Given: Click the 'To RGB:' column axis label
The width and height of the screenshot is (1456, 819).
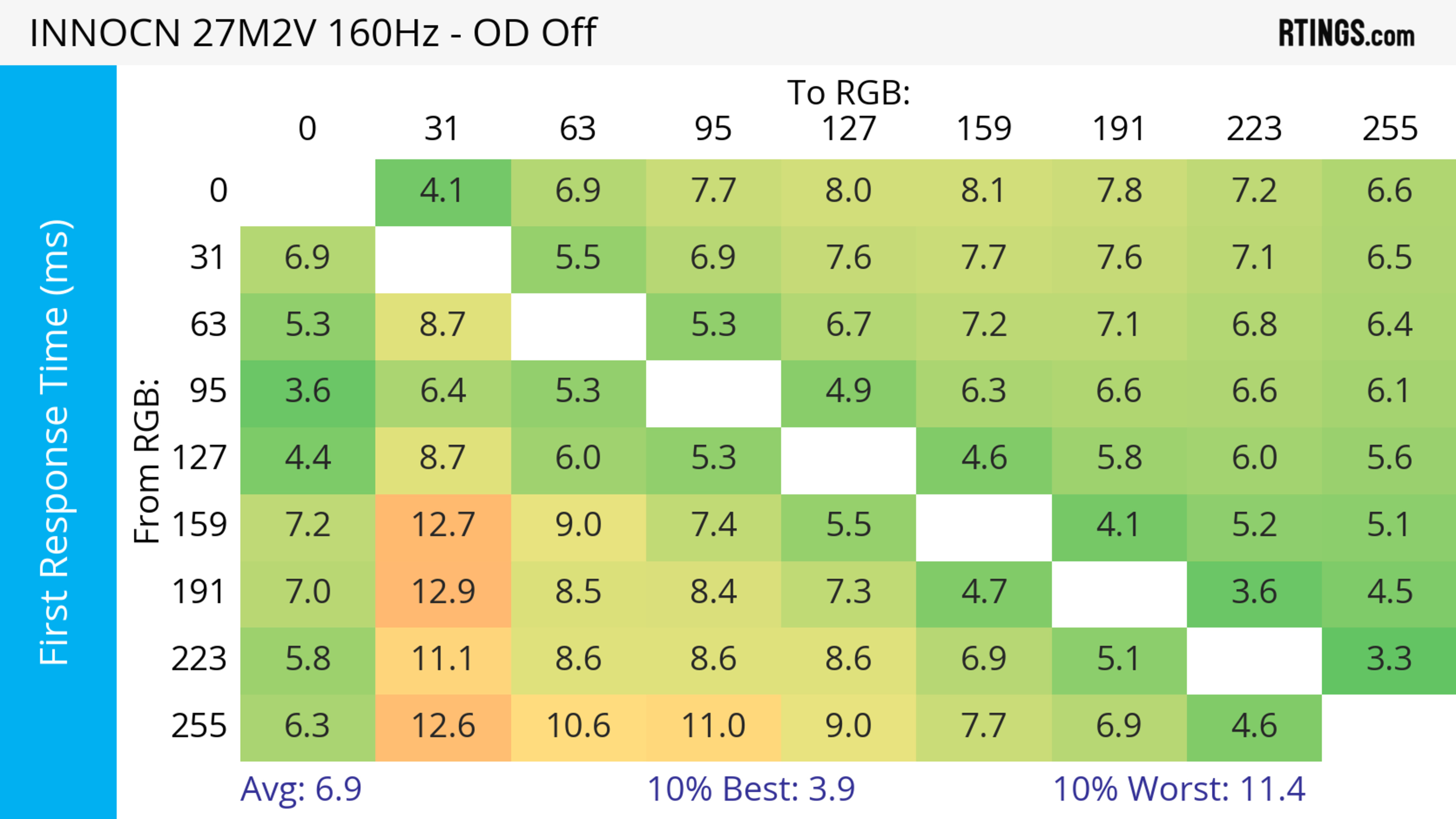Looking at the screenshot, I should (849, 92).
